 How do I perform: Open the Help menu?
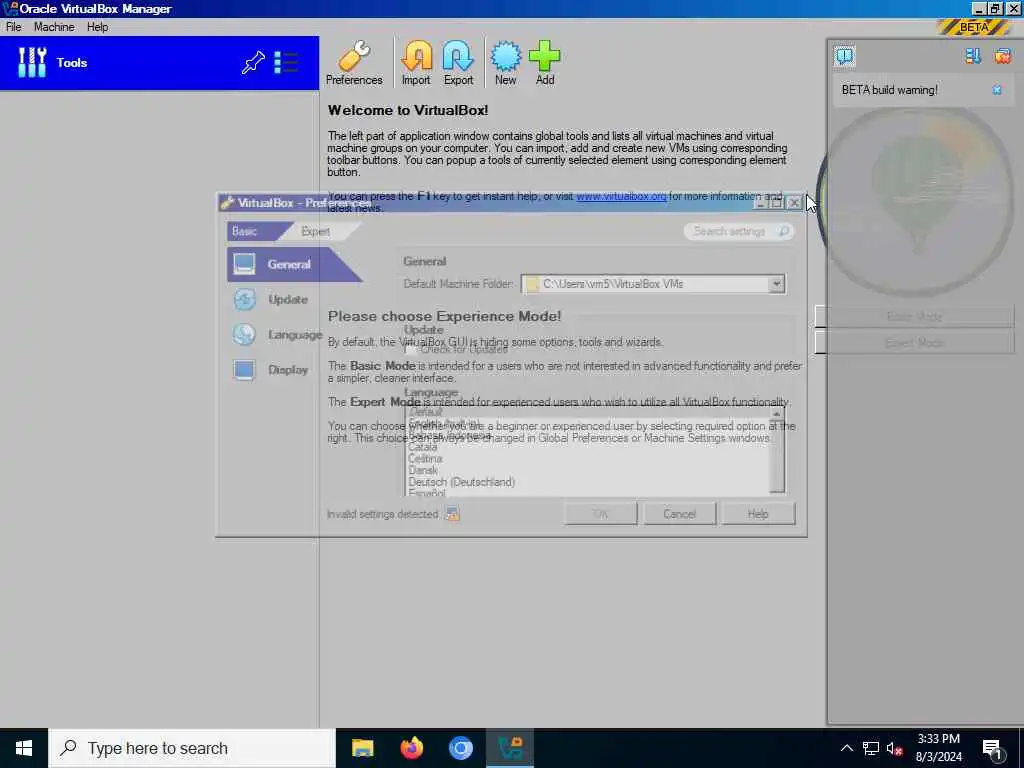click(97, 27)
